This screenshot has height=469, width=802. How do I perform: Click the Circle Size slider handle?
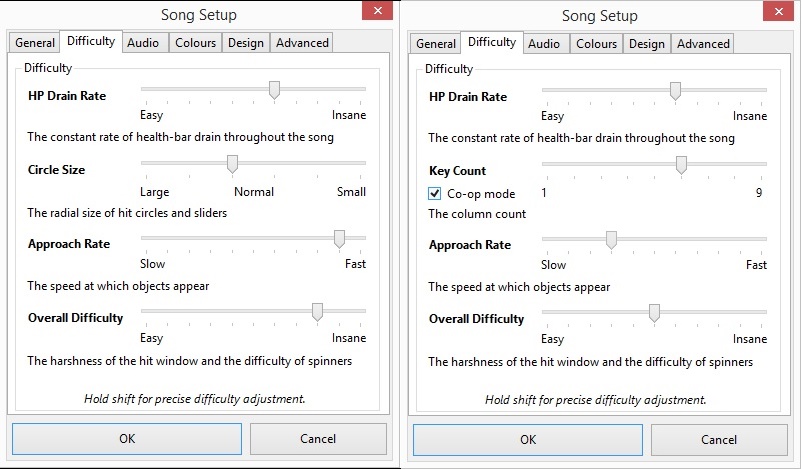tap(232, 164)
